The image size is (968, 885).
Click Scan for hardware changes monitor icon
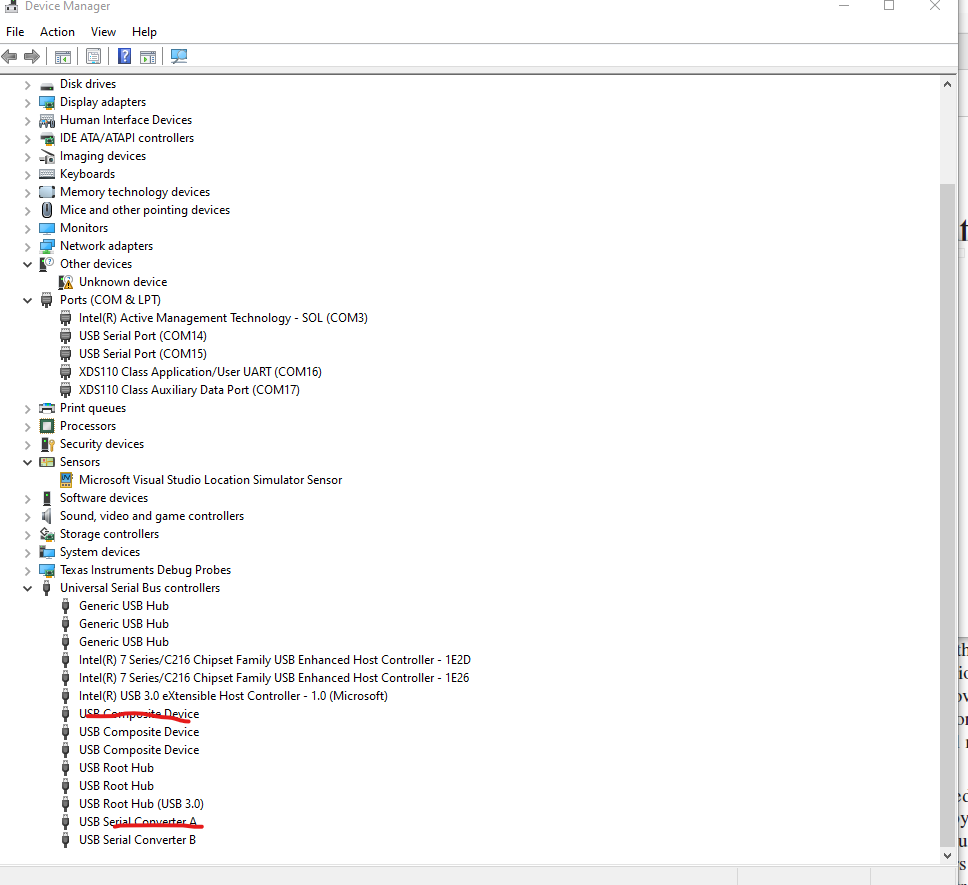[179, 57]
